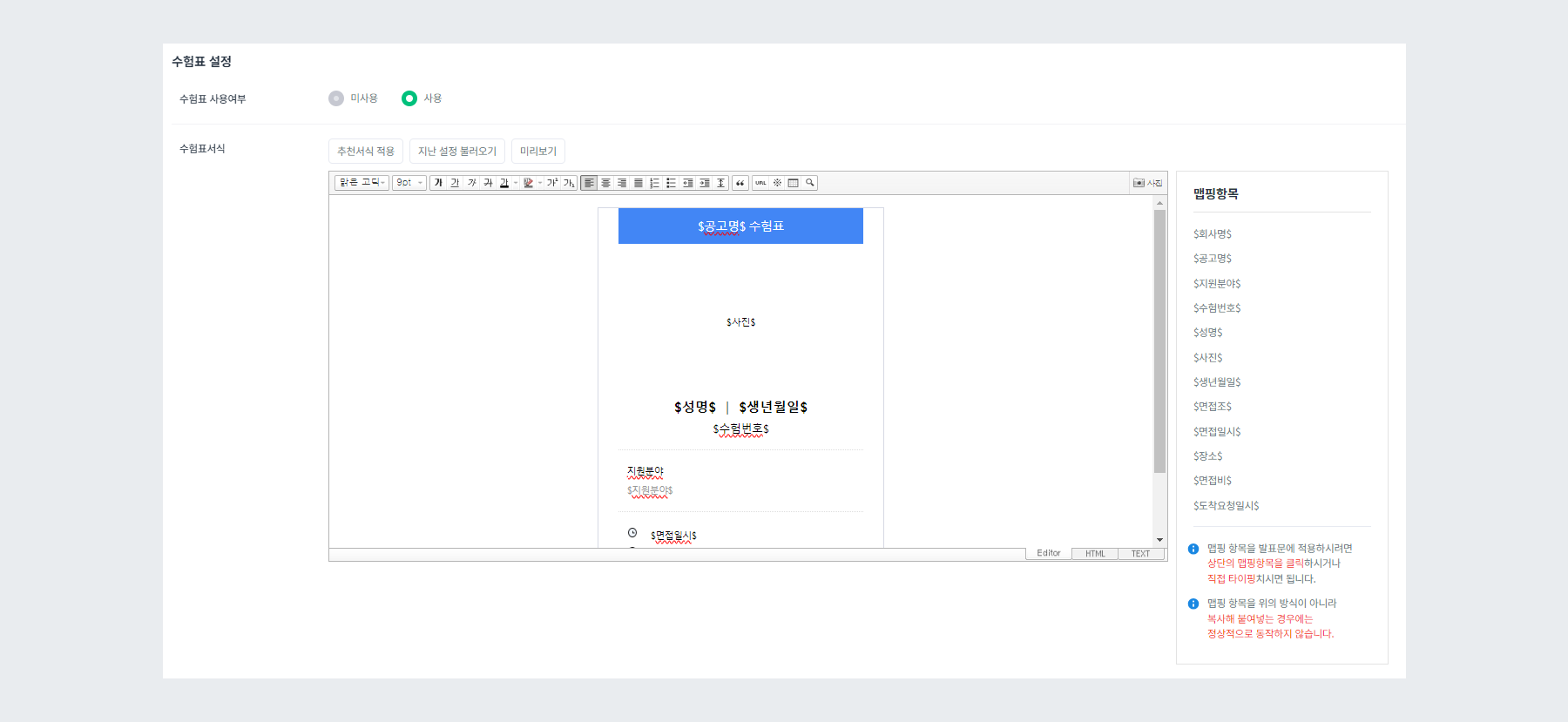Switch to HTML mode tab

click(1095, 554)
